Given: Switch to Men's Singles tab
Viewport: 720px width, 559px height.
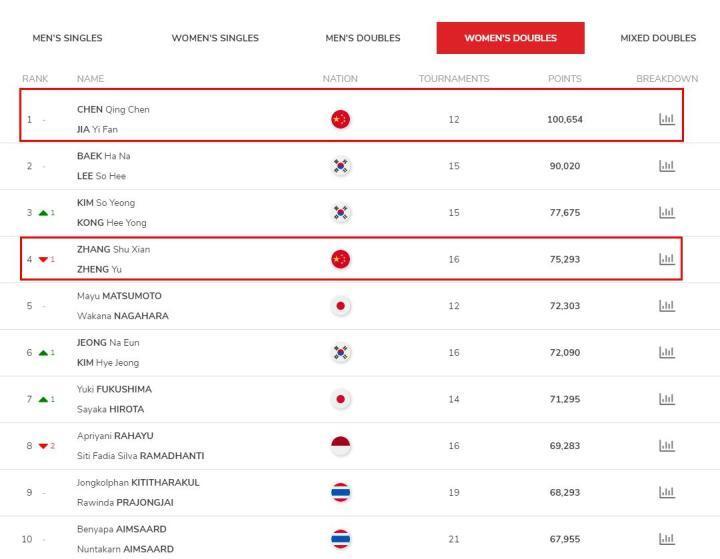Looking at the screenshot, I should pos(67,38).
